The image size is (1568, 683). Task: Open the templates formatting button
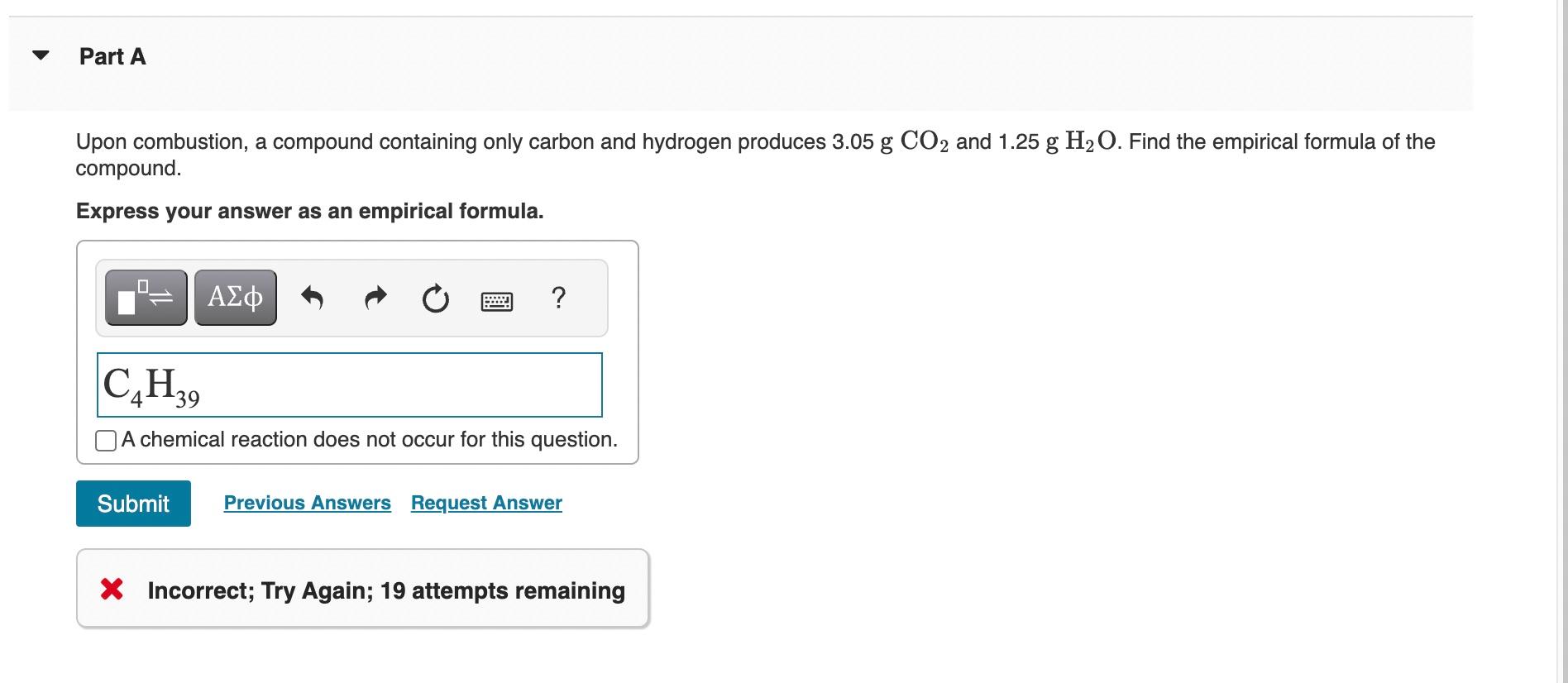(146, 298)
